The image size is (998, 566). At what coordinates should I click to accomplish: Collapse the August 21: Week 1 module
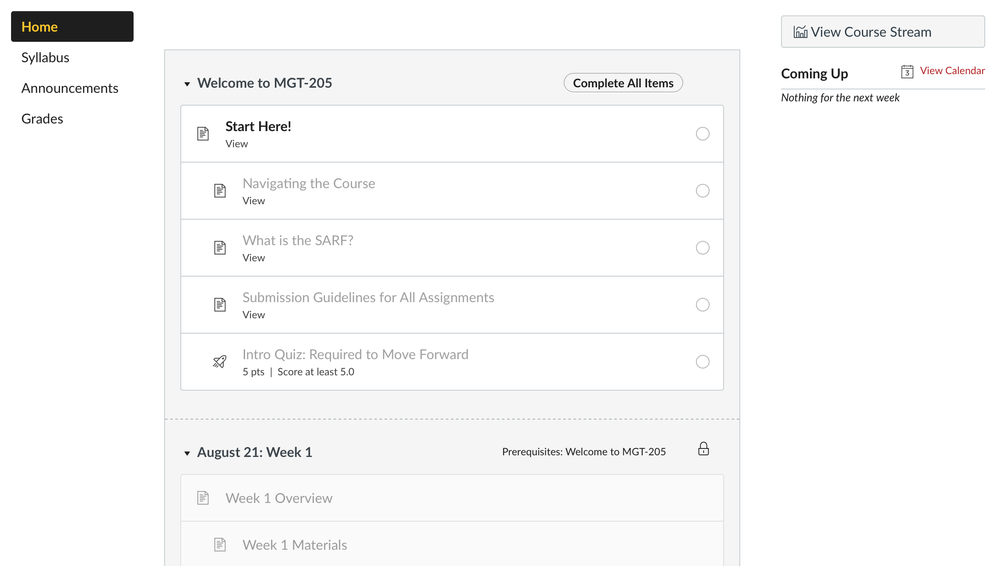click(187, 453)
